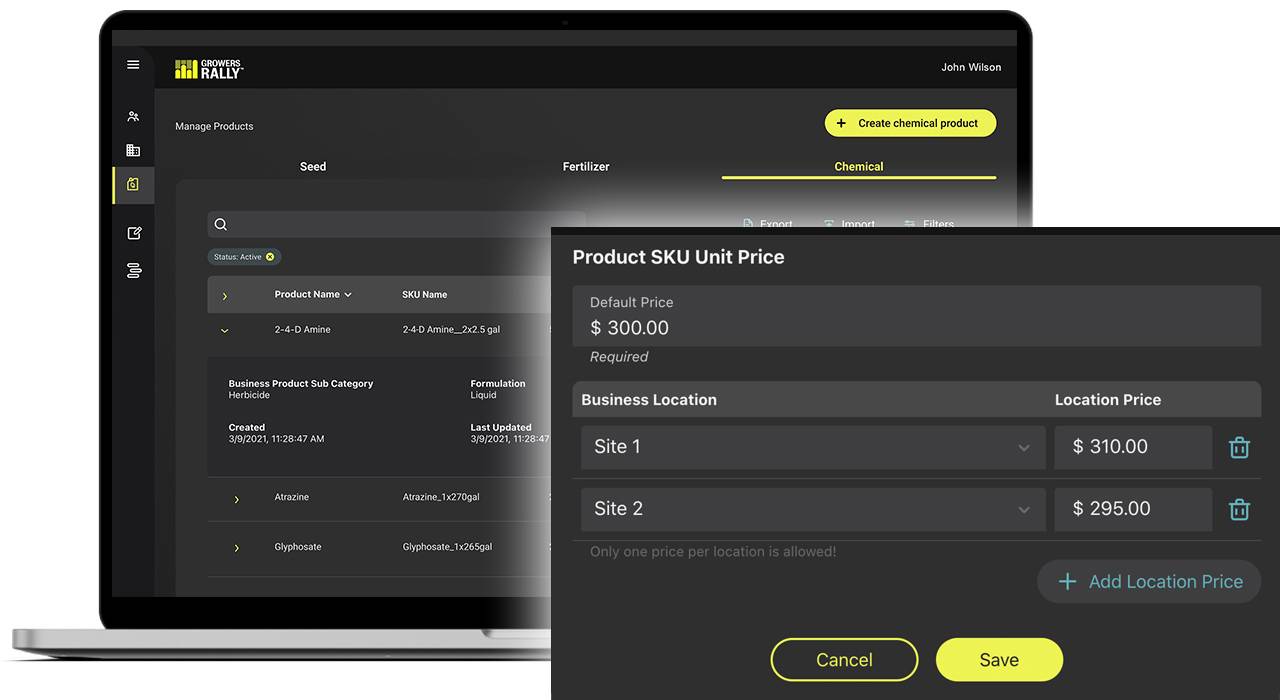
Task: Remove the Status: Active filter chip
Action: [270, 257]
